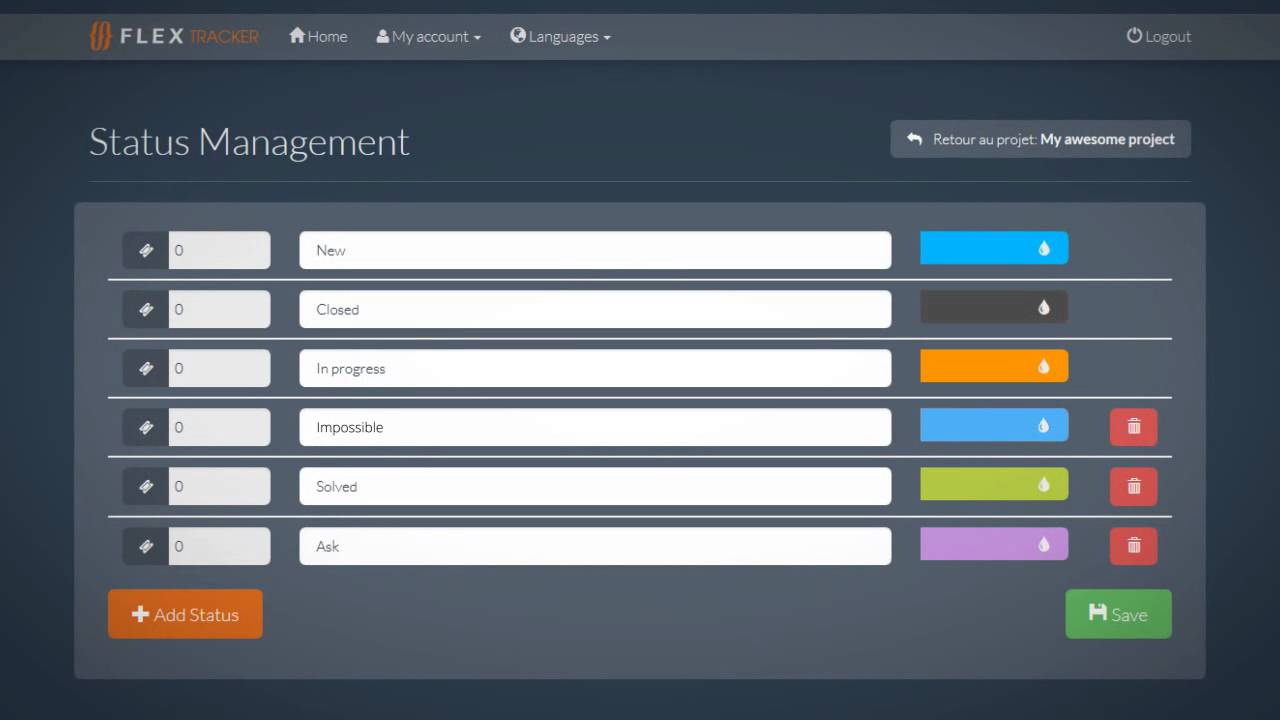This screenshot has width=1280, height=720.
Task: Click the tag icon in the Closed row
Action: click(146, 309)
